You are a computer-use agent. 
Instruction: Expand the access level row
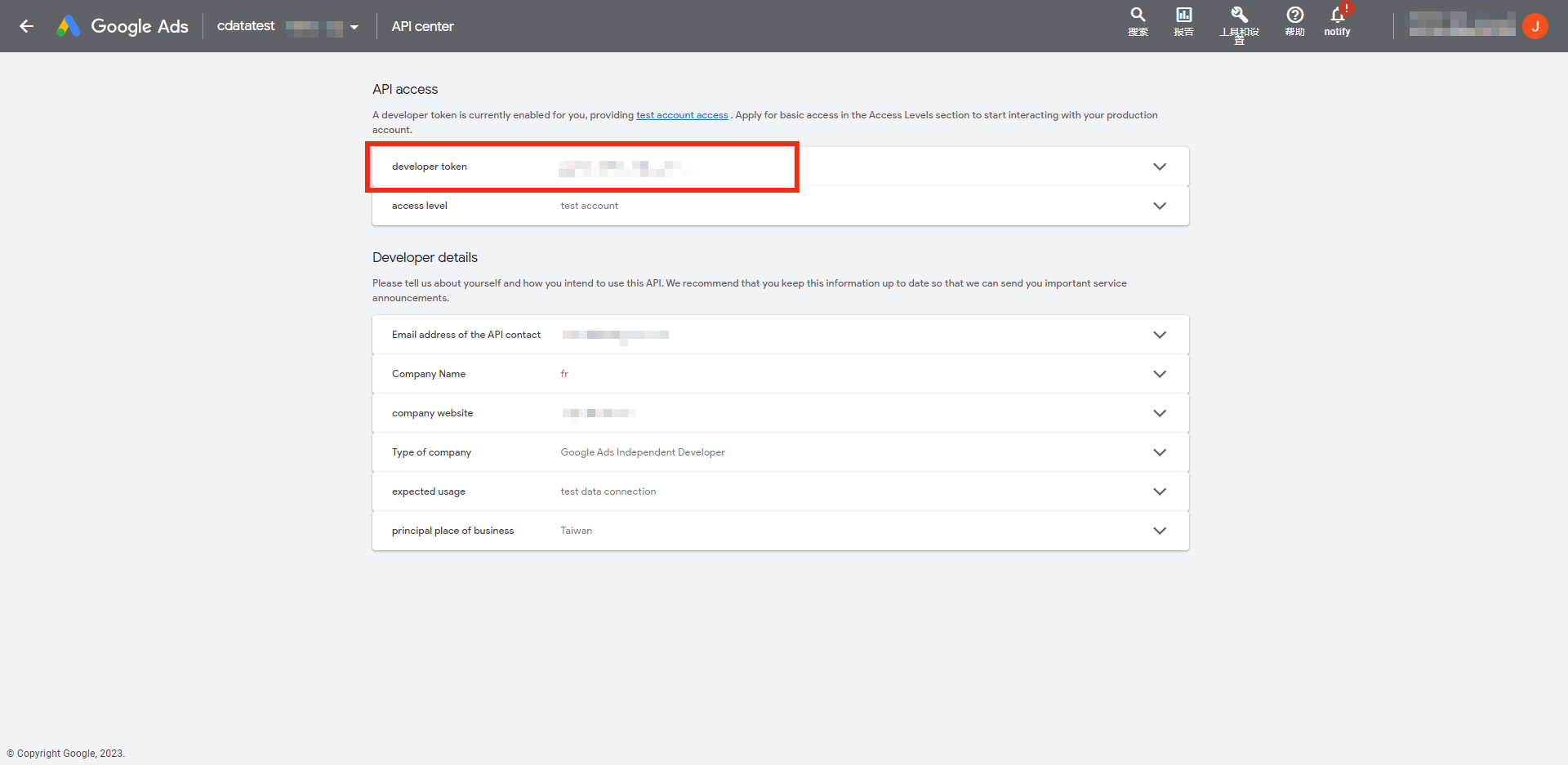click(1160, 206)
